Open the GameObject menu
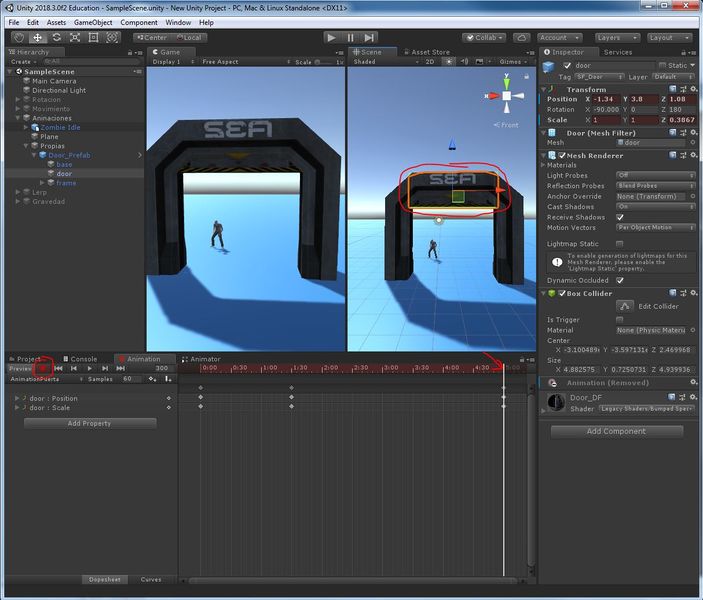The width and height of the screenshot is (703, 600). click(93, 22)
